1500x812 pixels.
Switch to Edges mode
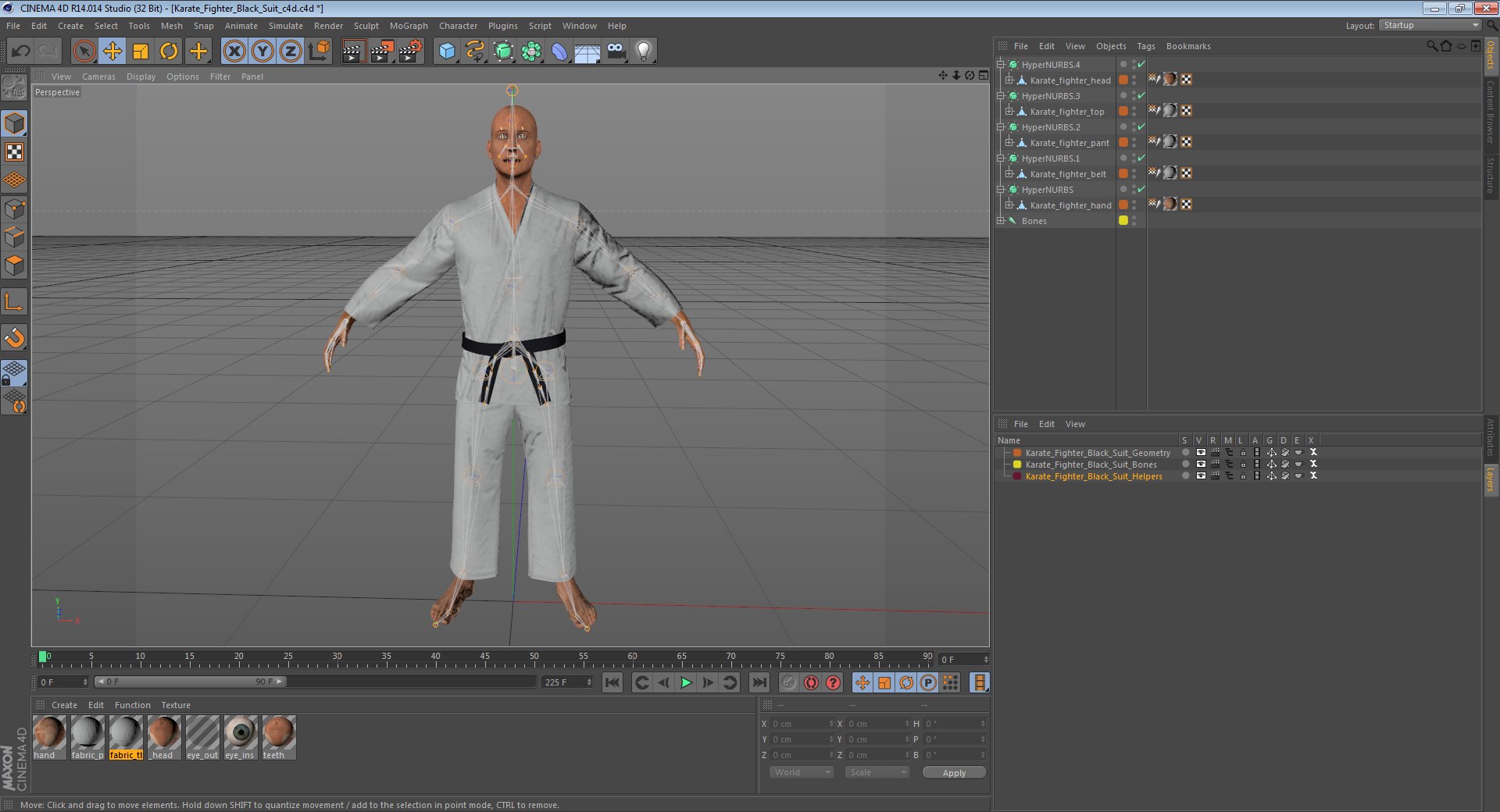[x=14, y=237]
